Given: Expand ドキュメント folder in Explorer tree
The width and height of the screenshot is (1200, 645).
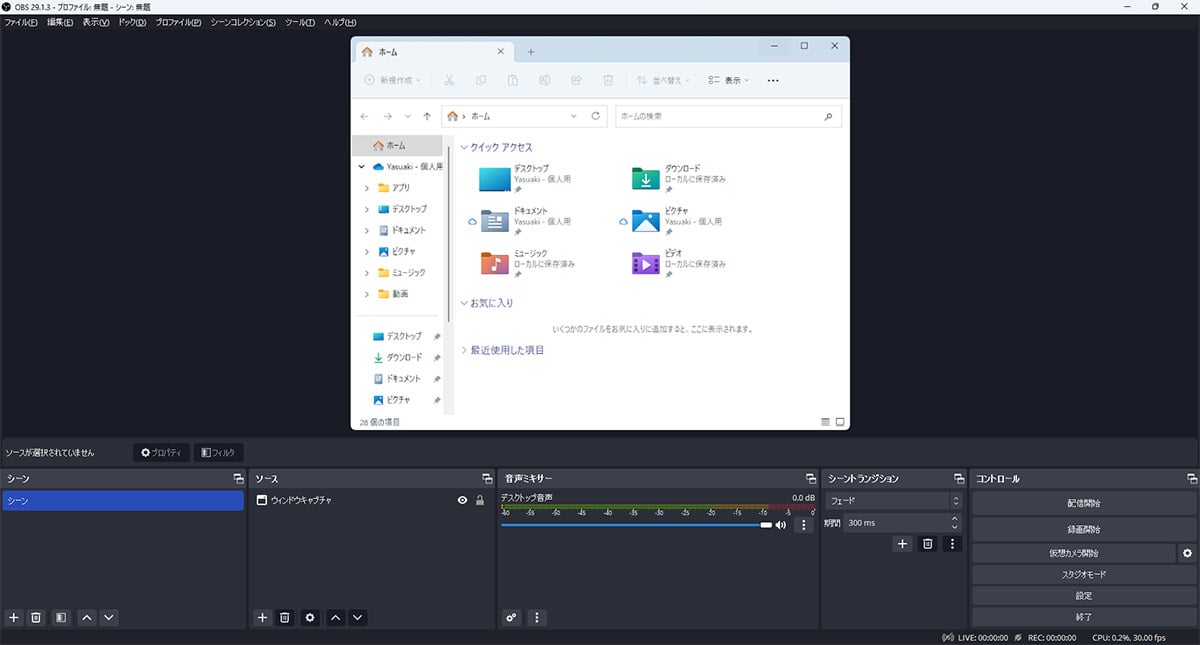Looking at the screenshot, I should [x=367, y=230].
